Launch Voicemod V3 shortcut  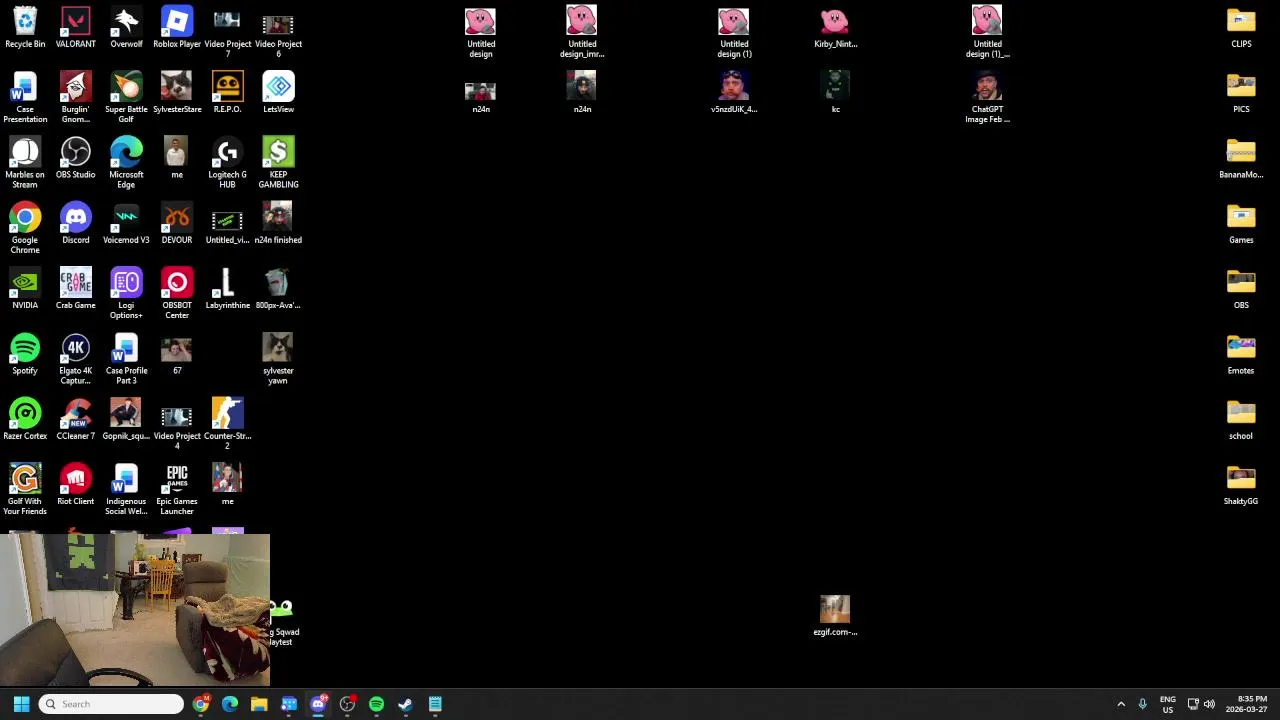pos(126,224)
